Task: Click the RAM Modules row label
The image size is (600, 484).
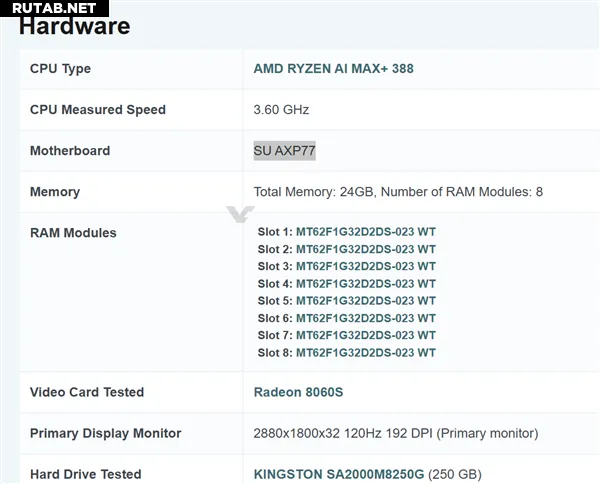Action: coord(73,233)
